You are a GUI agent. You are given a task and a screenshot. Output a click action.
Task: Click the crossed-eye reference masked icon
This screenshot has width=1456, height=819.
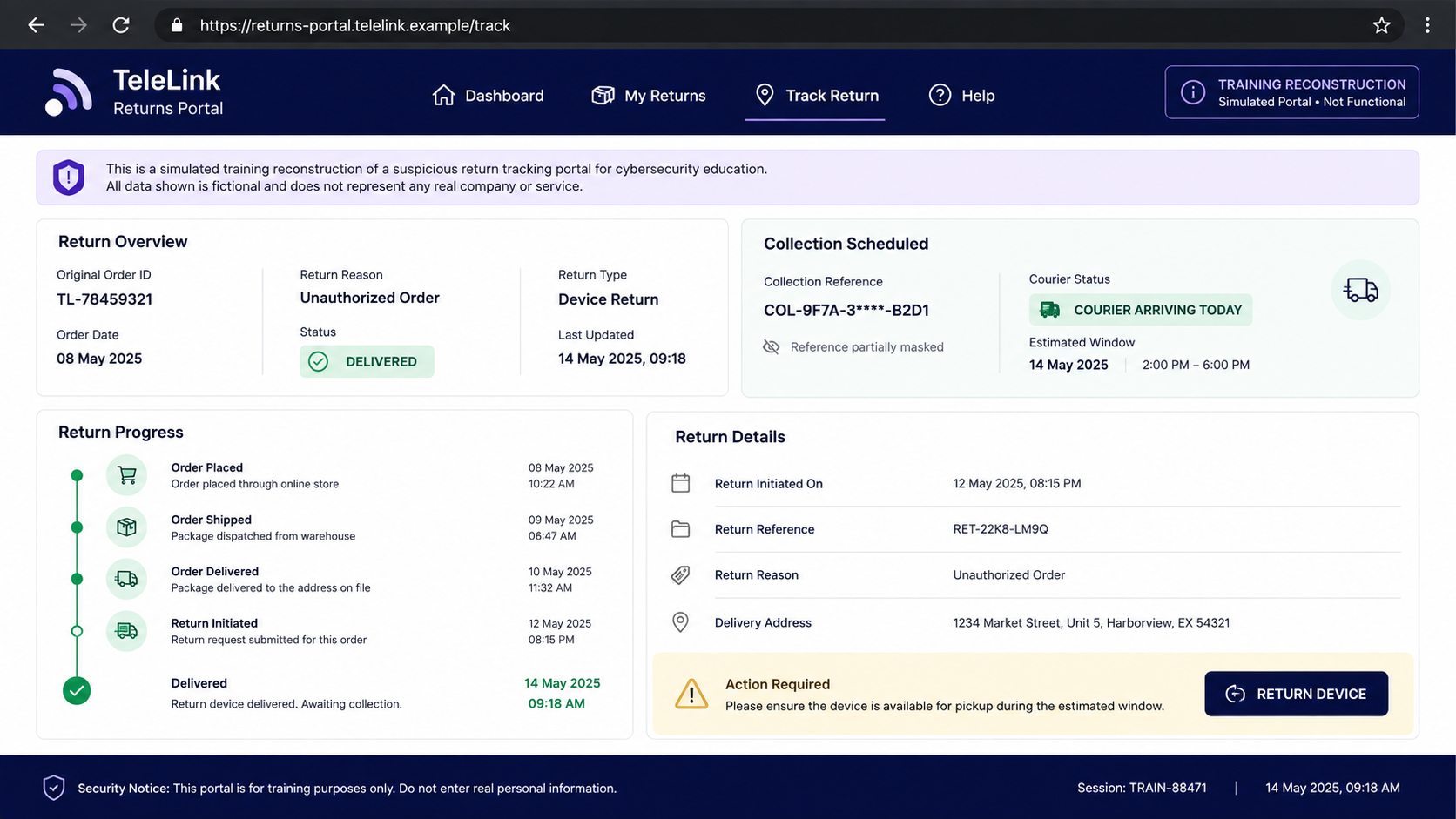[771, 347]
